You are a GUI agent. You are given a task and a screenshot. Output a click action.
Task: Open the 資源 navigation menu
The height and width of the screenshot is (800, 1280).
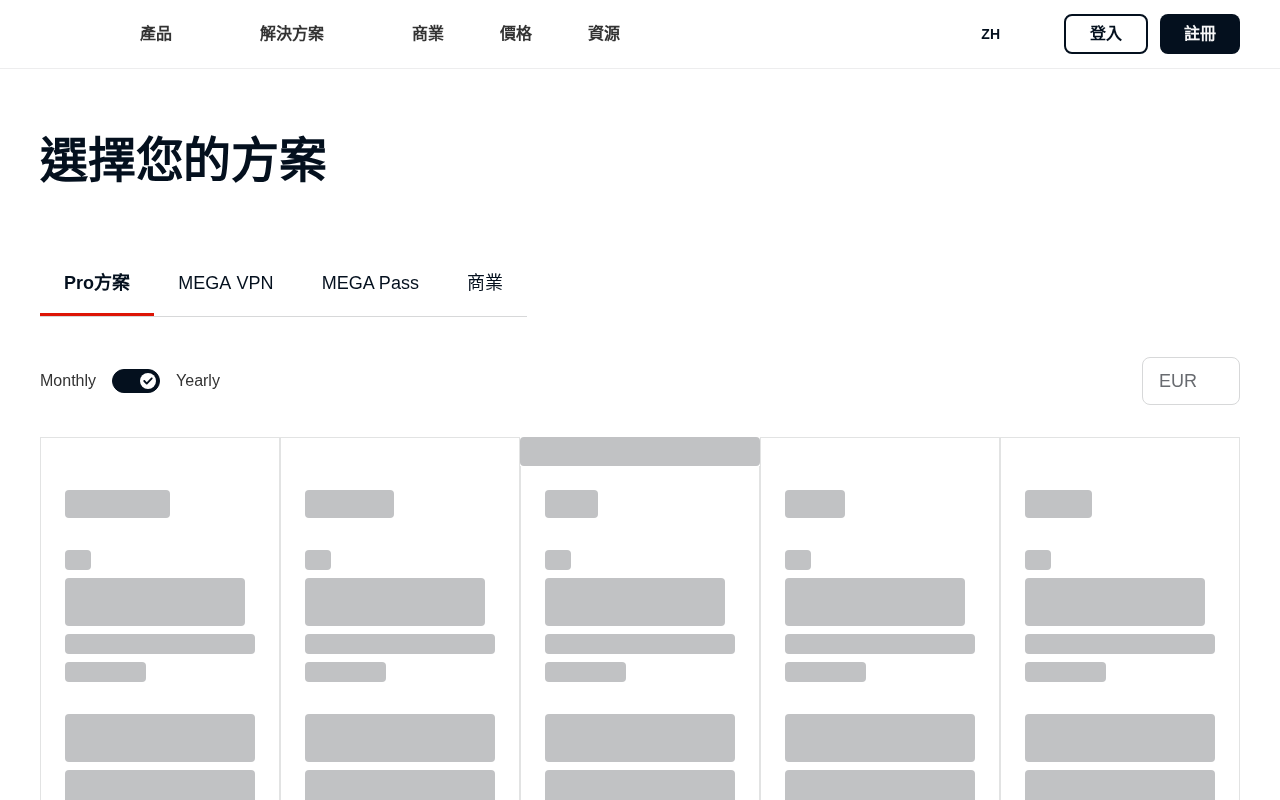[x=604, y=34]
